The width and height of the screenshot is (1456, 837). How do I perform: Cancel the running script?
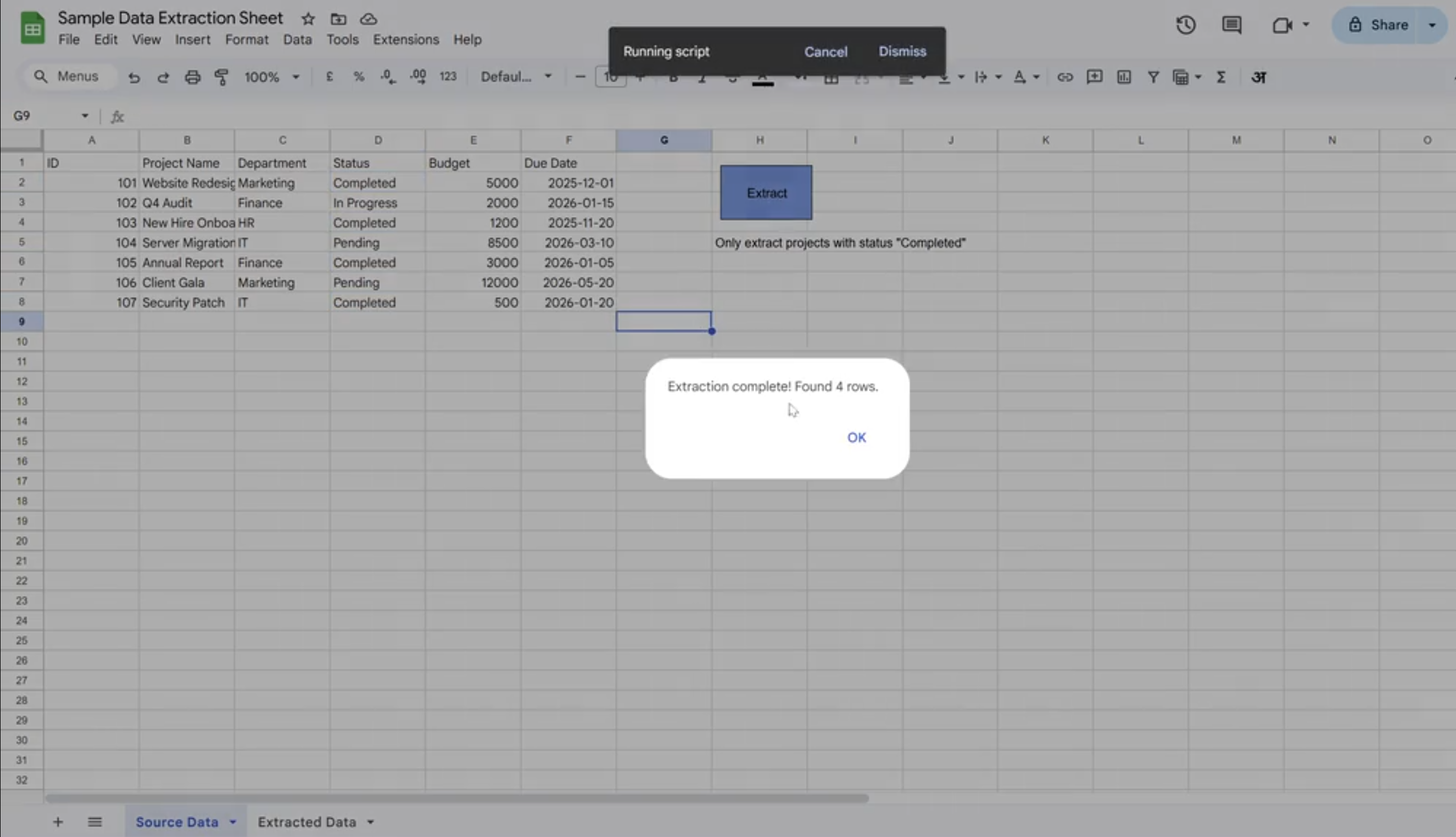click(825, 52)
